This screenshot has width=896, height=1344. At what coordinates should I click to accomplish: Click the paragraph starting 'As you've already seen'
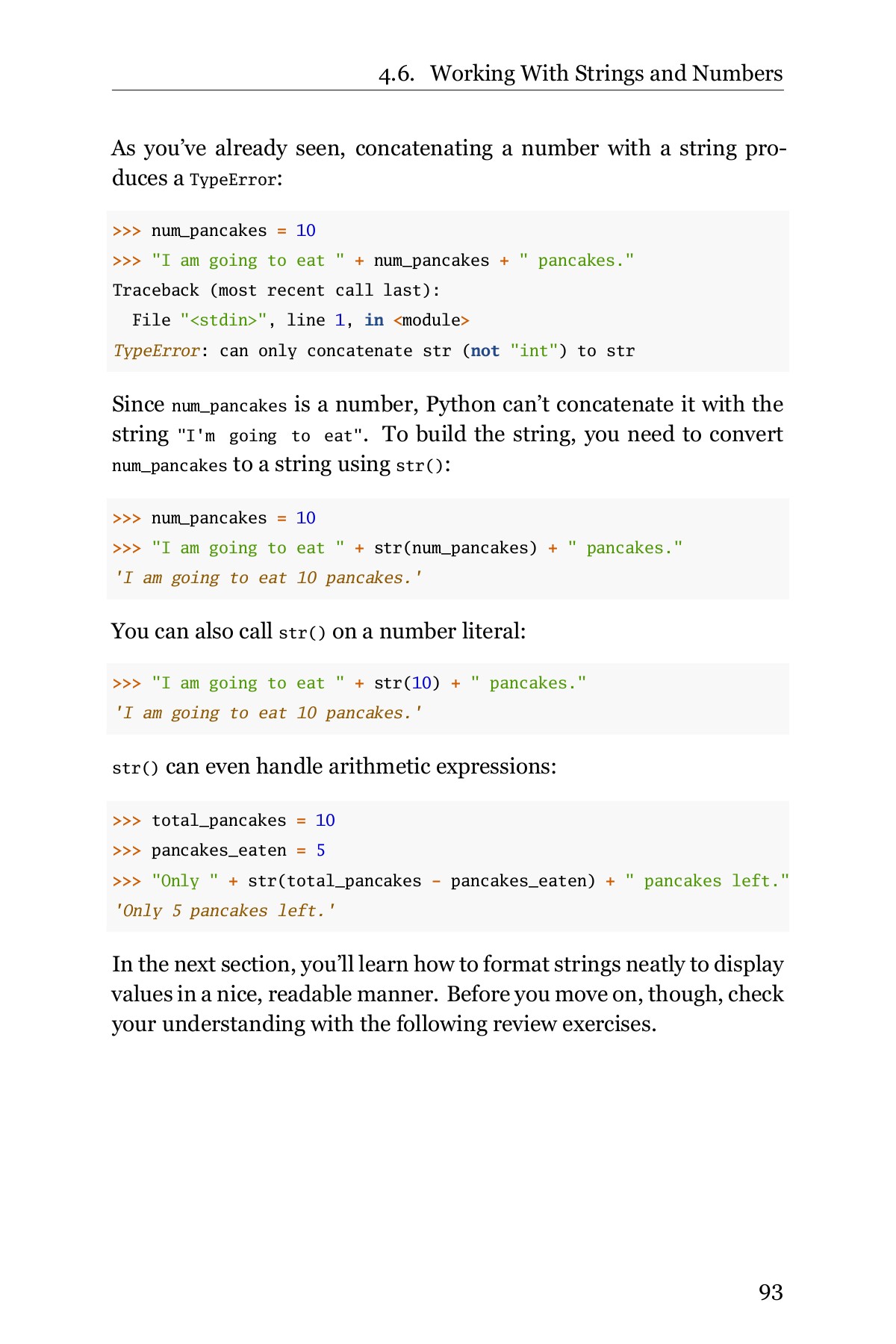pyautogui.click(x=447, y=163)
